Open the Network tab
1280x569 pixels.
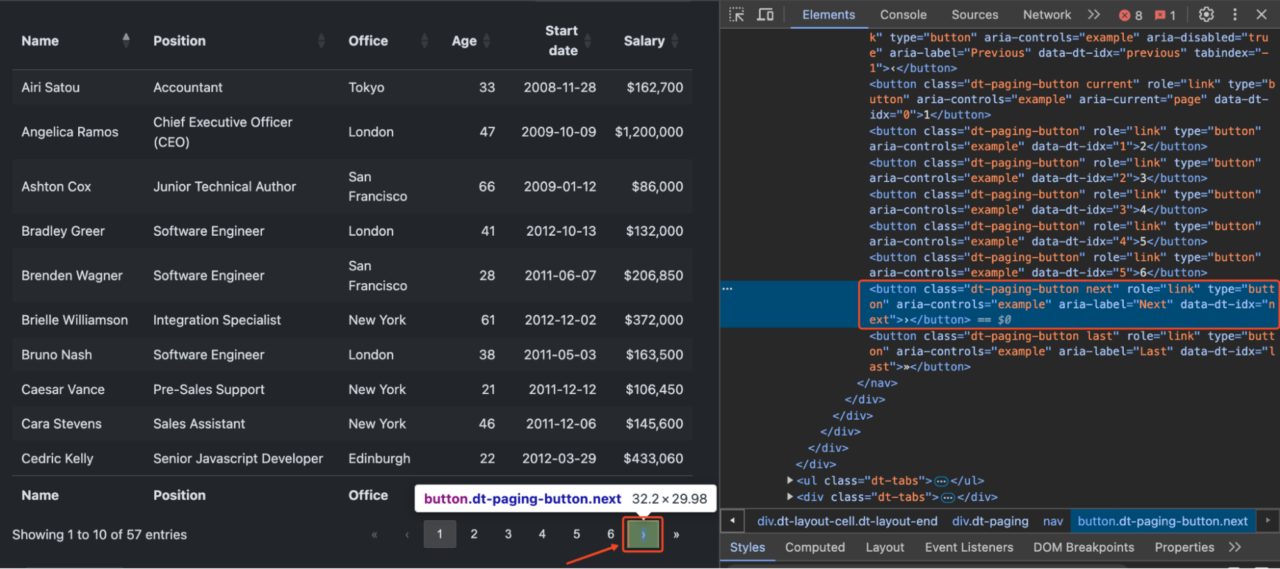click(x=1047, y=14)
